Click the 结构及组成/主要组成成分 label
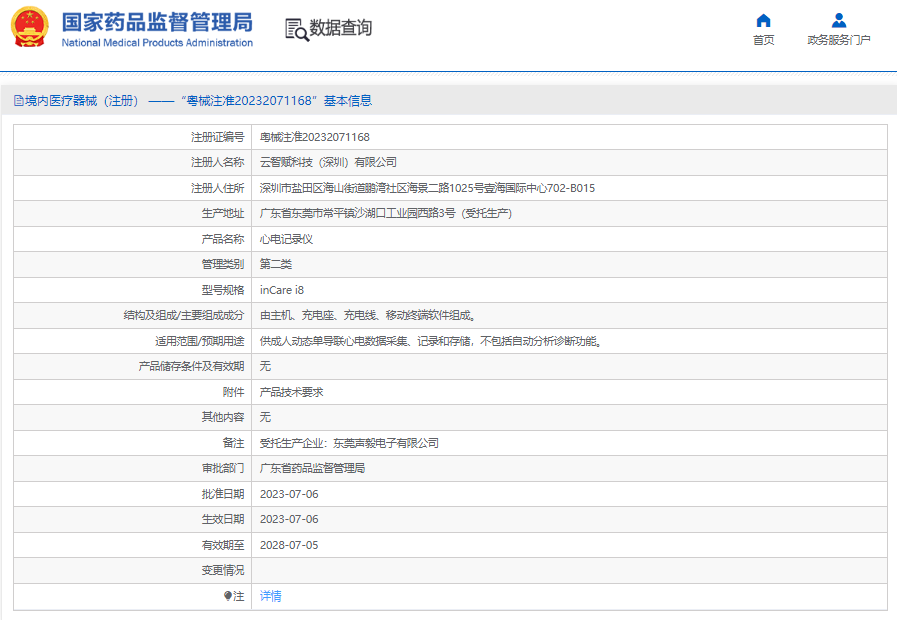The image size is (897, 620). click(x=184, y=315)
